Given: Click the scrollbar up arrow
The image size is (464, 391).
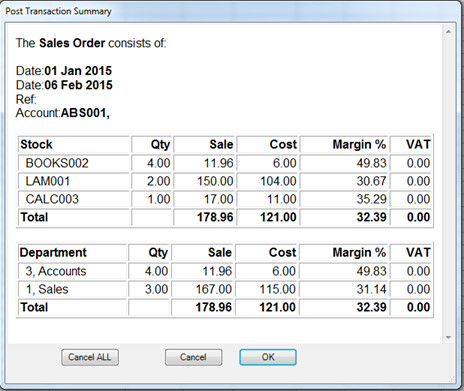Looking at the screenshot, I should pyautogui.click(x=448, y=32).
